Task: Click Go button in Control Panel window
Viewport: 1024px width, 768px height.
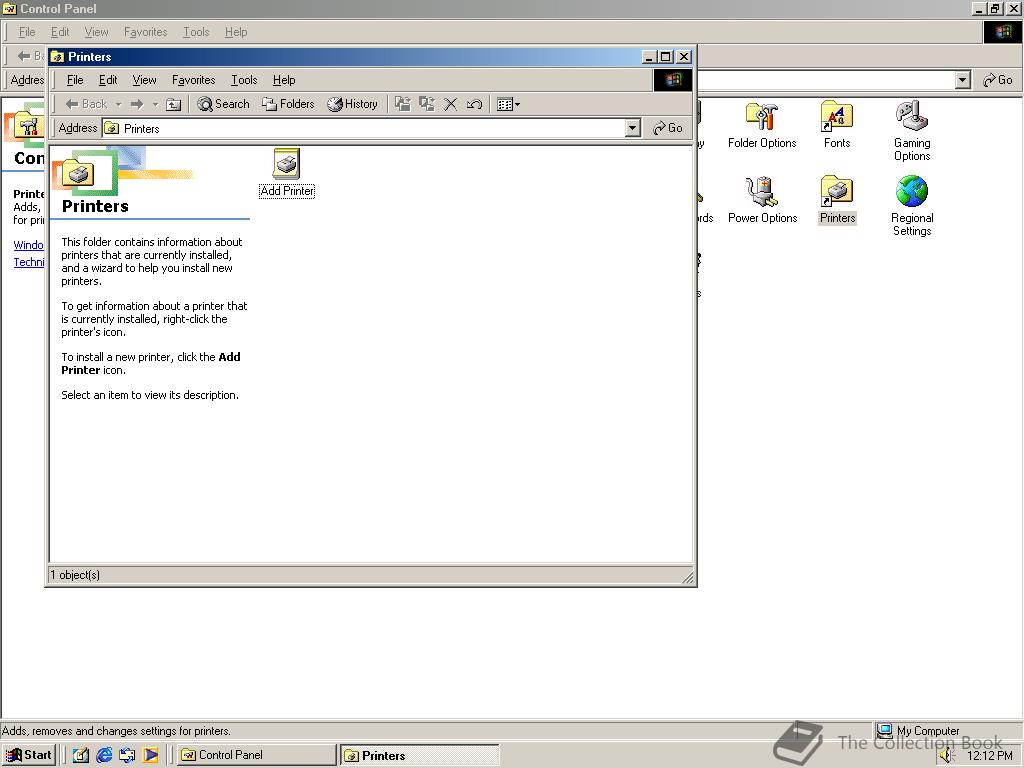Action: [x=998, y=80]
